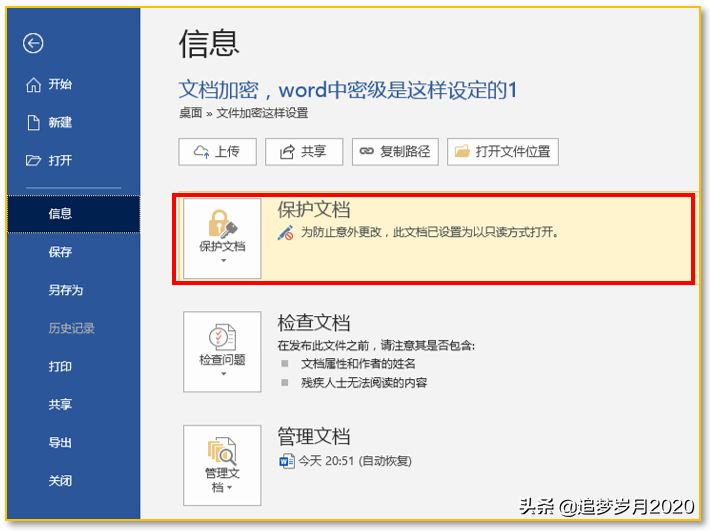Screen dimensions: 710x531
Task: Open the 保护文档 dropdown button
Action: click(x=222, y=239)
